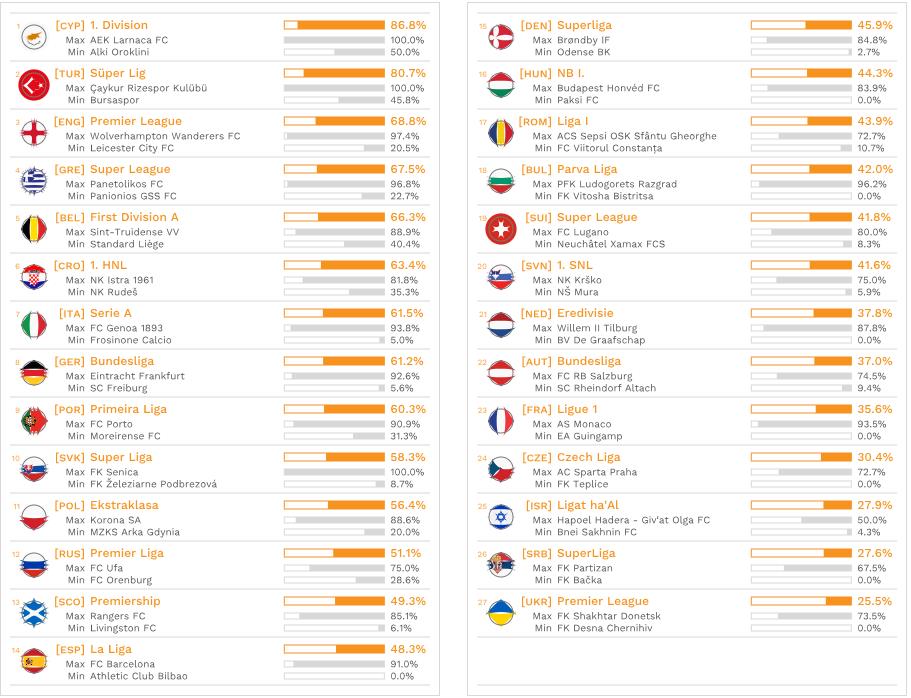Open the Premier League England title
This screenshot has height=698, width=911.
click(x=136, y=121)
